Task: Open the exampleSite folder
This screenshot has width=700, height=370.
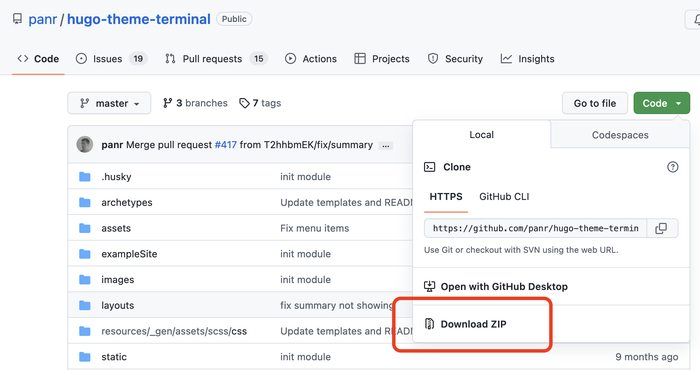Action: tap(129, 254)
